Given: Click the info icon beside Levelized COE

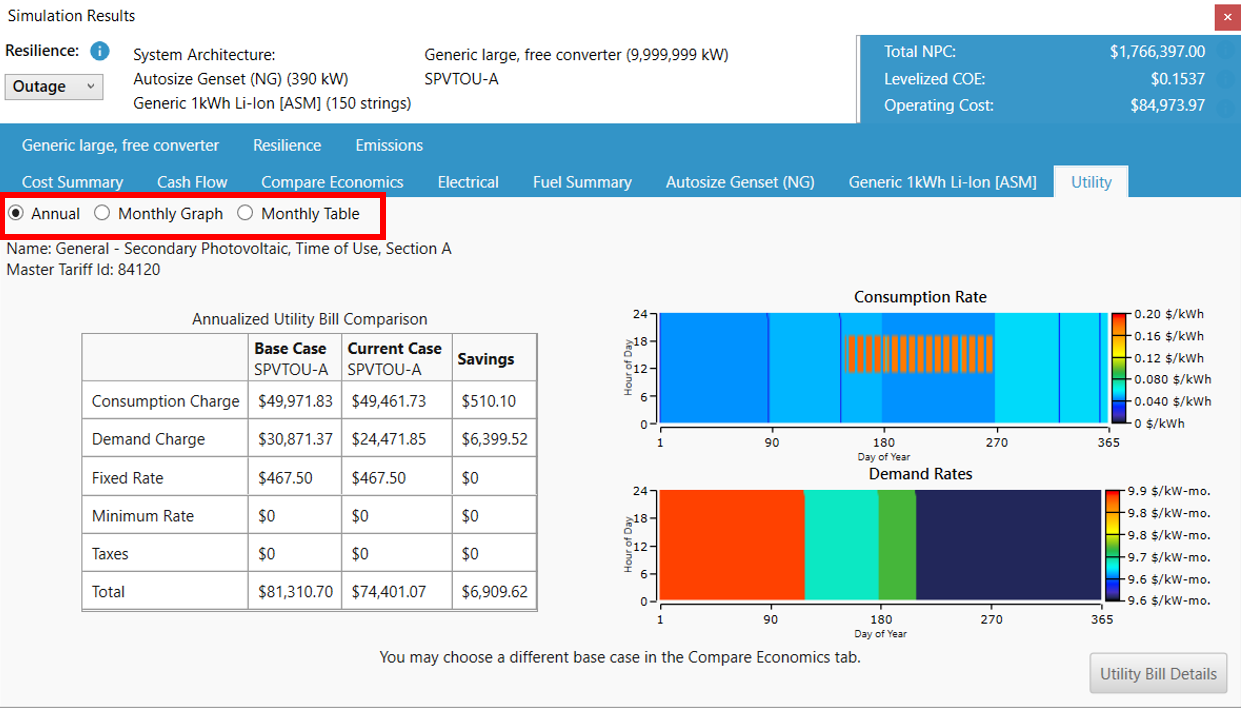Looking at the screenshot, I should pyautogui.click(x=1226, y=79).
